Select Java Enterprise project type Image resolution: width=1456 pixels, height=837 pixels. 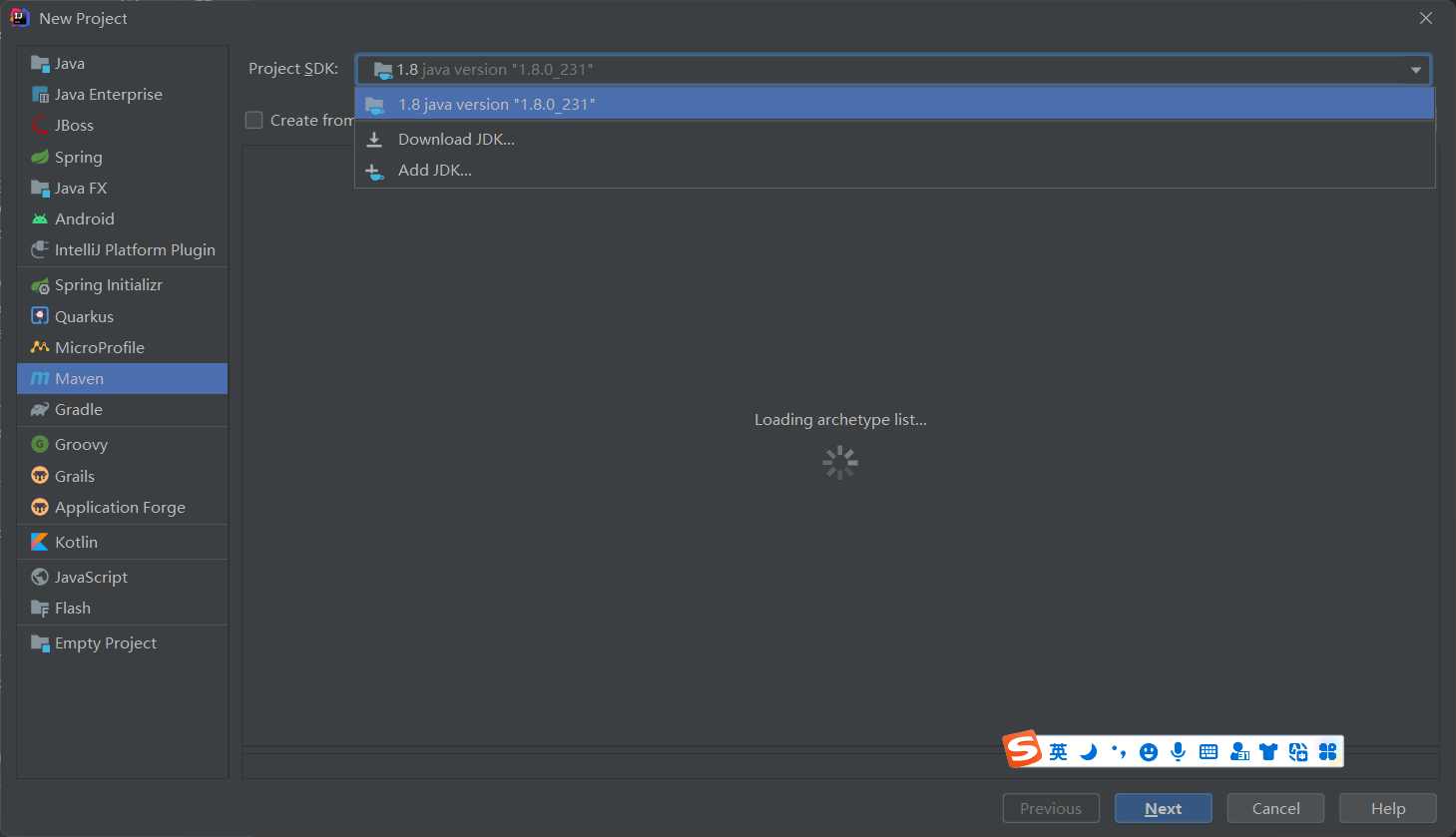click(x=122, y=95)
